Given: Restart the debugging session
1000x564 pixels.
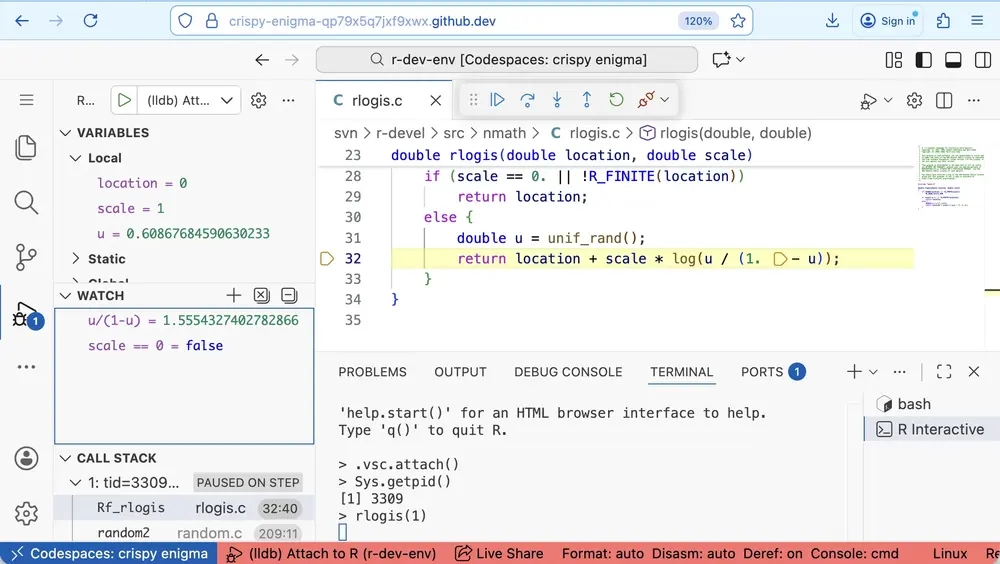Looking at the screenshot, I should (617, 100).
